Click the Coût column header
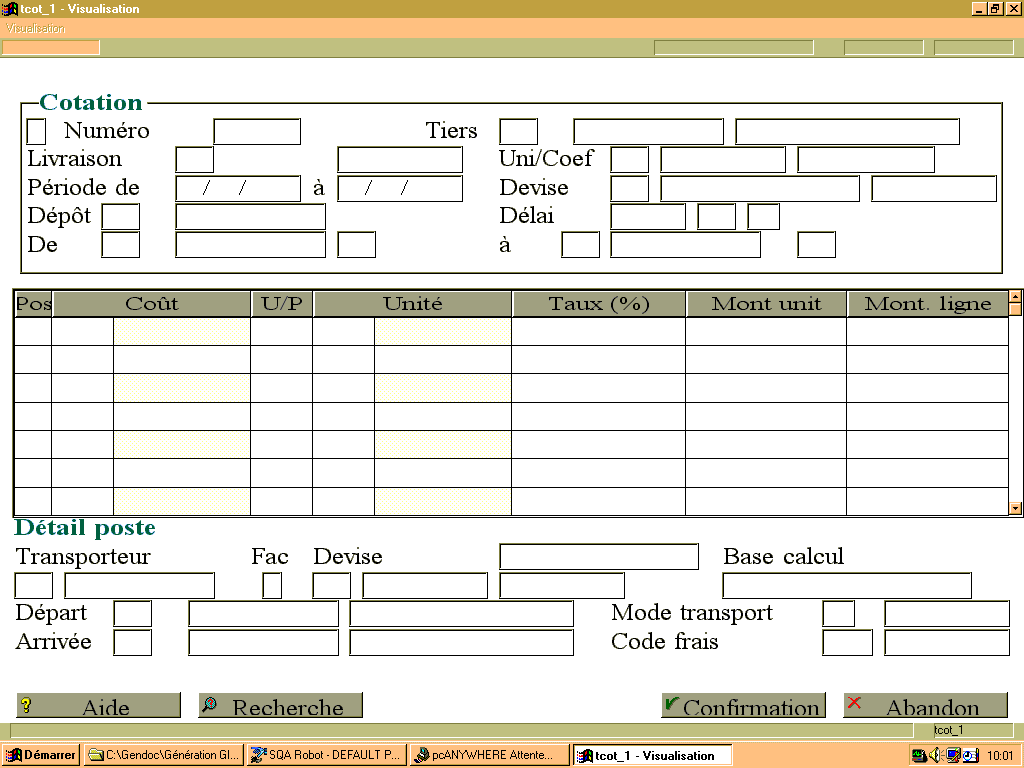Image resolution: width=1024 pixels, height=768 pixels. coord(152,304)
